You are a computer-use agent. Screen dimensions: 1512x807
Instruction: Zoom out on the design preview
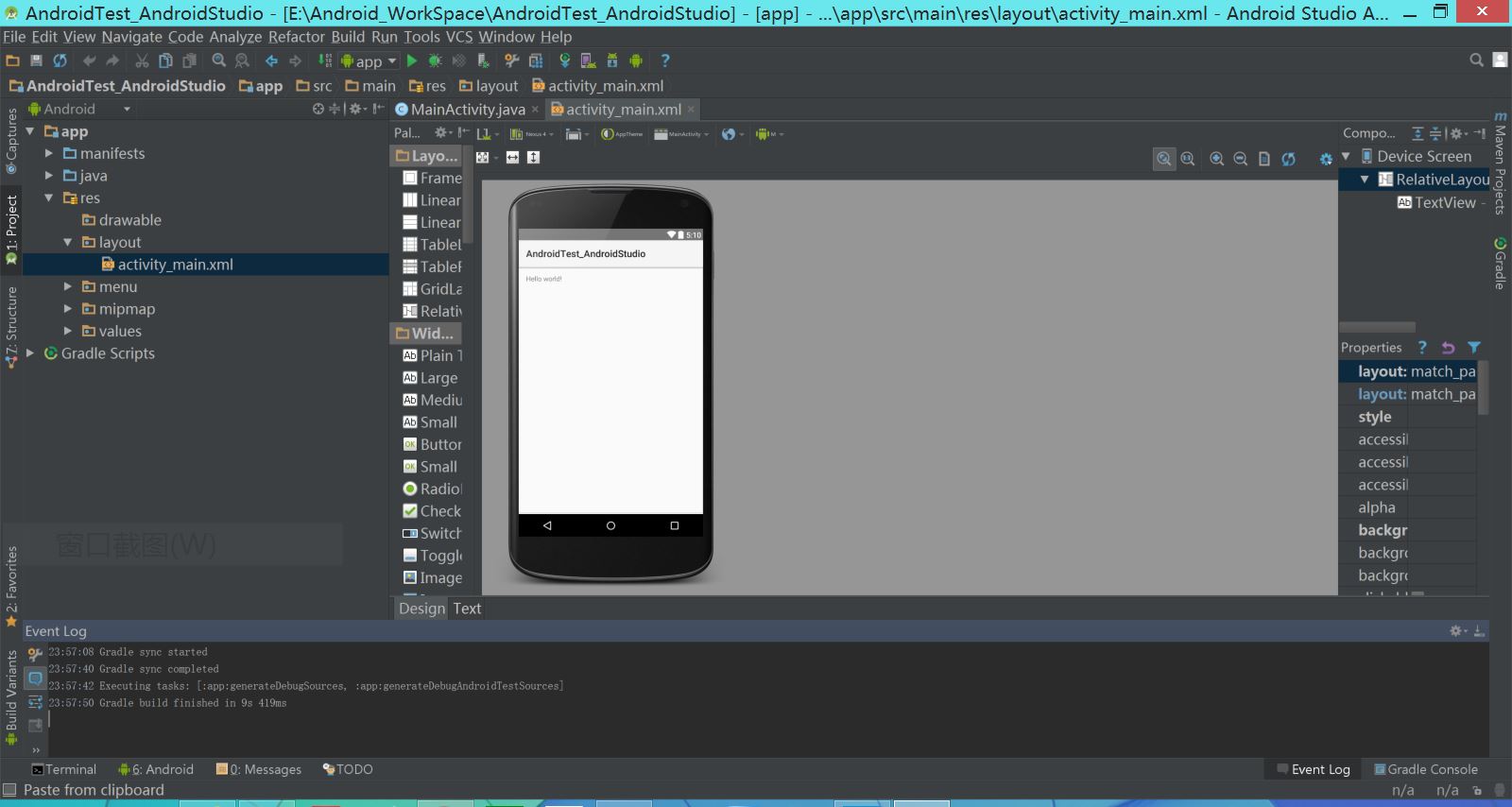1241,159
